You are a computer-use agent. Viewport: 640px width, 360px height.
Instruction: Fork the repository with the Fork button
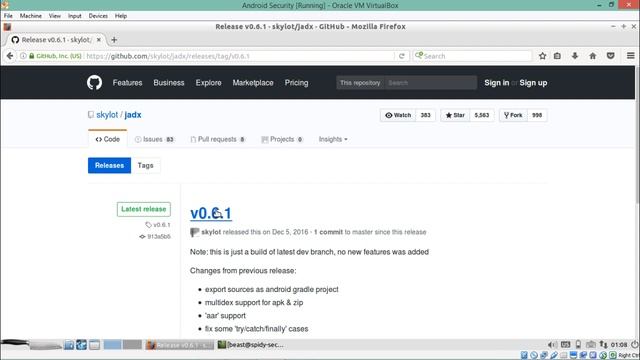pyautogui.click(x=513, y=115)
